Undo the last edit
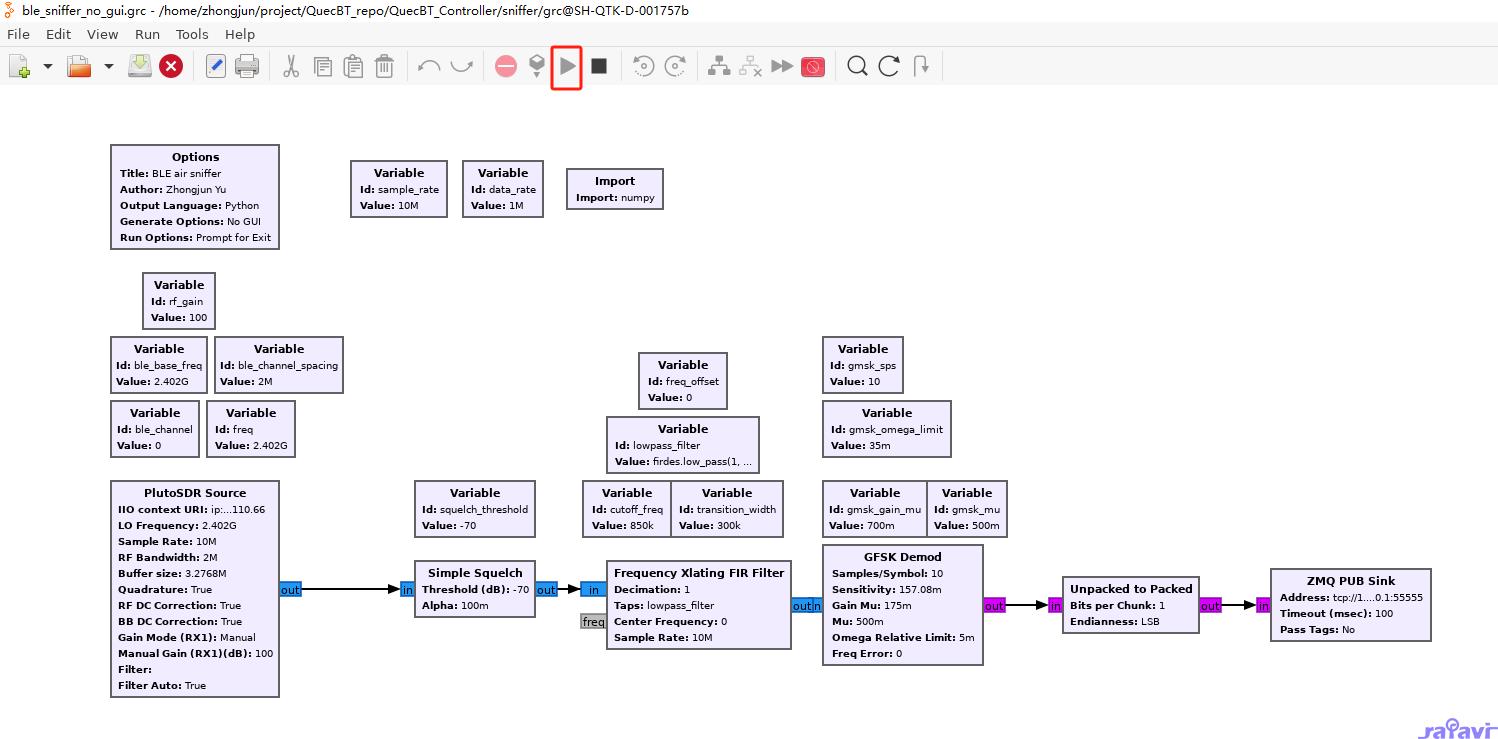 point(429,67)
